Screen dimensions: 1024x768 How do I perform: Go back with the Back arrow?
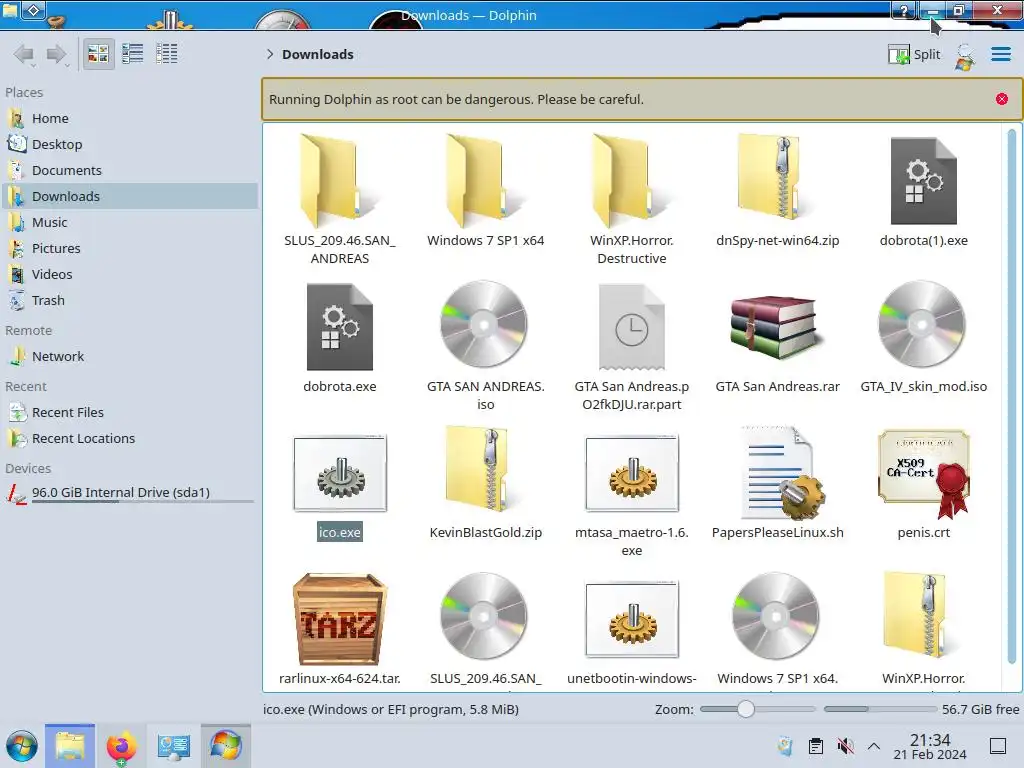pos(24,54)
